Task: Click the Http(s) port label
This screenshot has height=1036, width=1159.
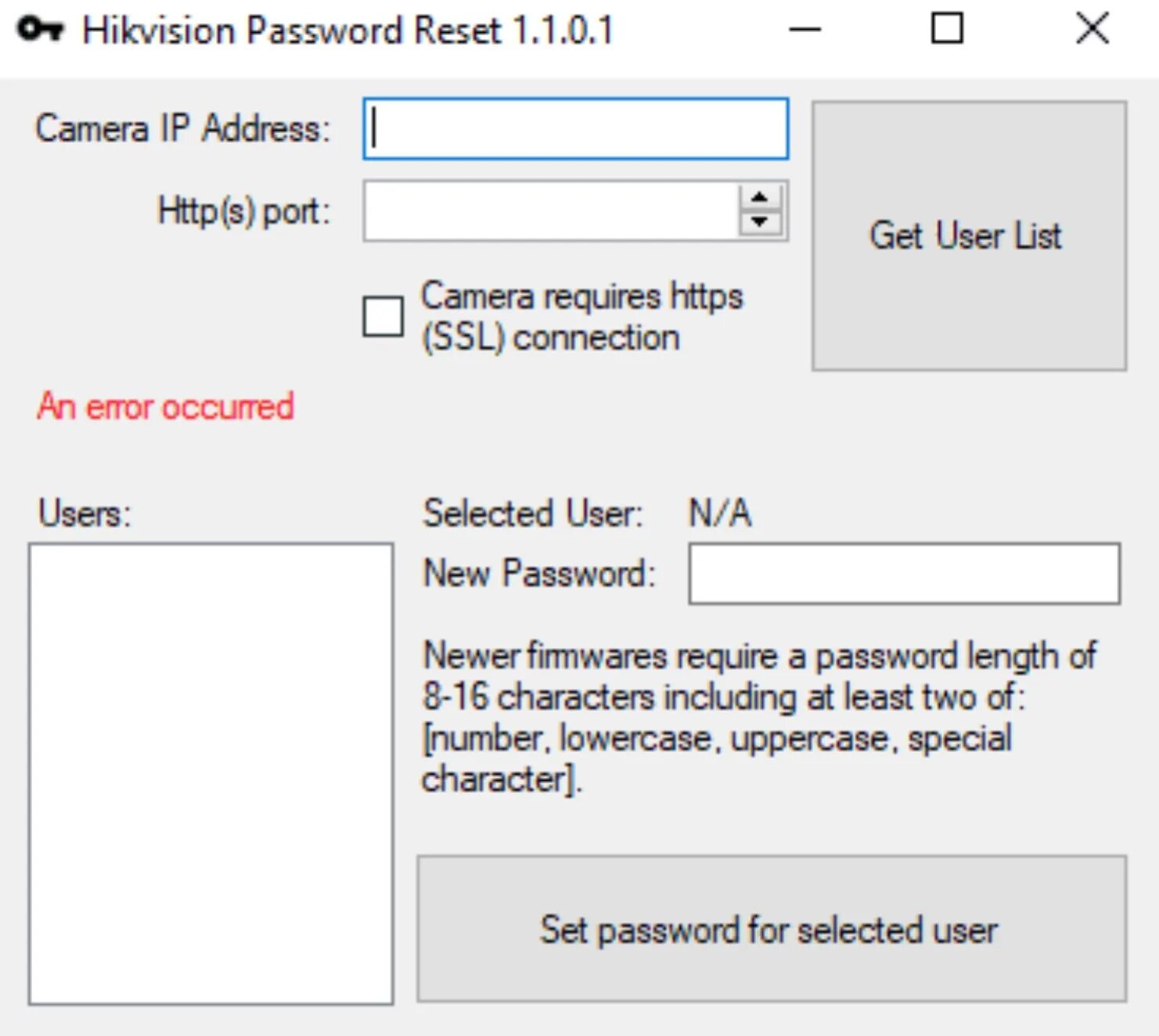Action: 243,211
